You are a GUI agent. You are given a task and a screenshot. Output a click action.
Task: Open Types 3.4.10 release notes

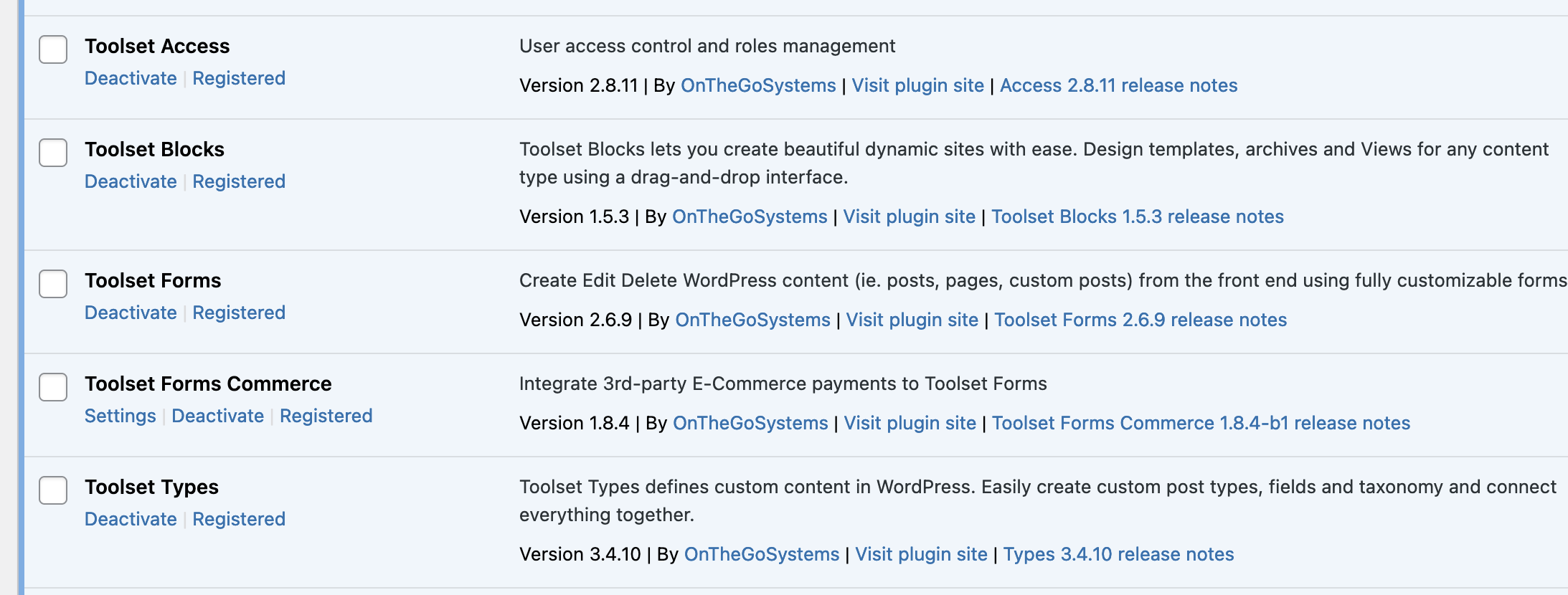point(1119,554)
